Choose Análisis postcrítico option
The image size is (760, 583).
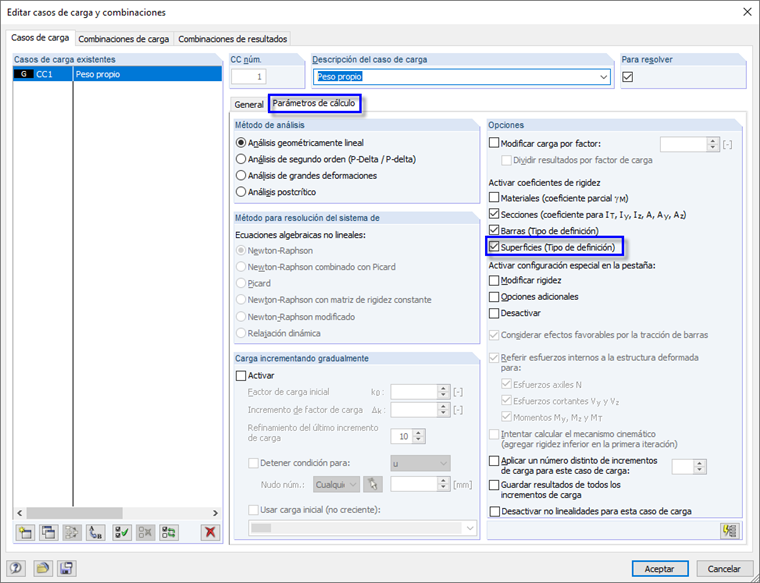[x=276, y=192]
